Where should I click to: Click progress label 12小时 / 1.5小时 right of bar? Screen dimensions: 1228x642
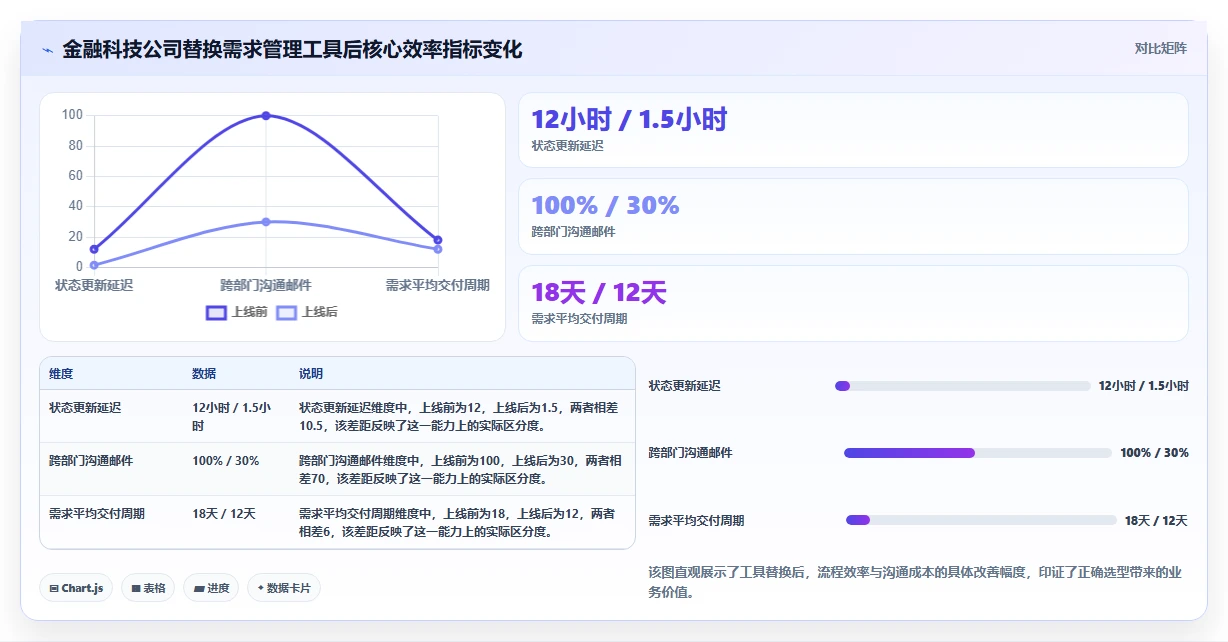(x=1143, y=386)
